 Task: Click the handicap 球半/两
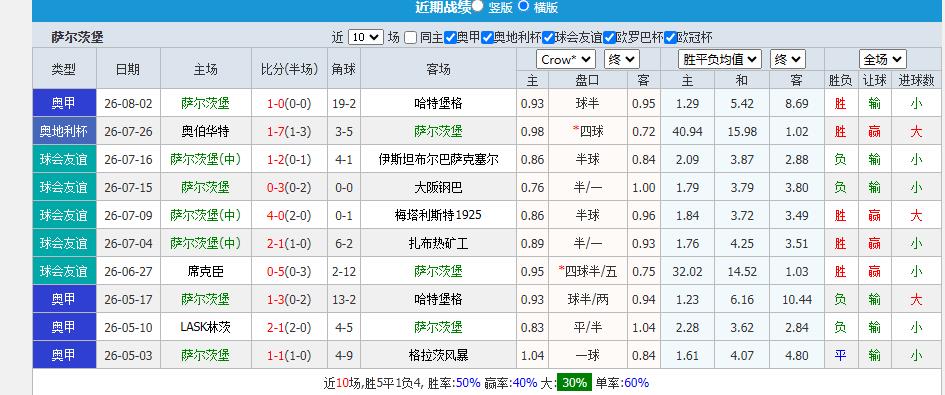tap(588, 299)
